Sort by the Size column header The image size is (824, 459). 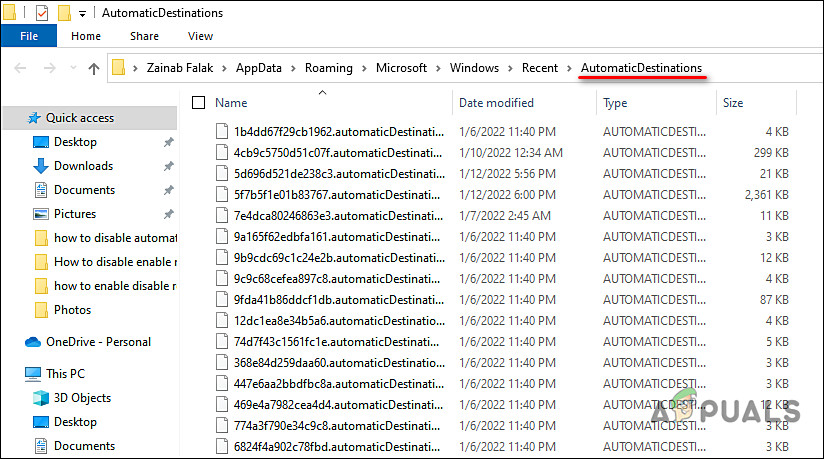click(733, 103)
